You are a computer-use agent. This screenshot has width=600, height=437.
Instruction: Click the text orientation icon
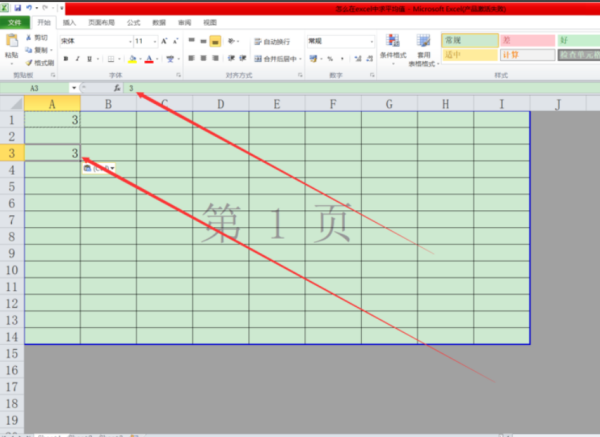click(232, 41)
